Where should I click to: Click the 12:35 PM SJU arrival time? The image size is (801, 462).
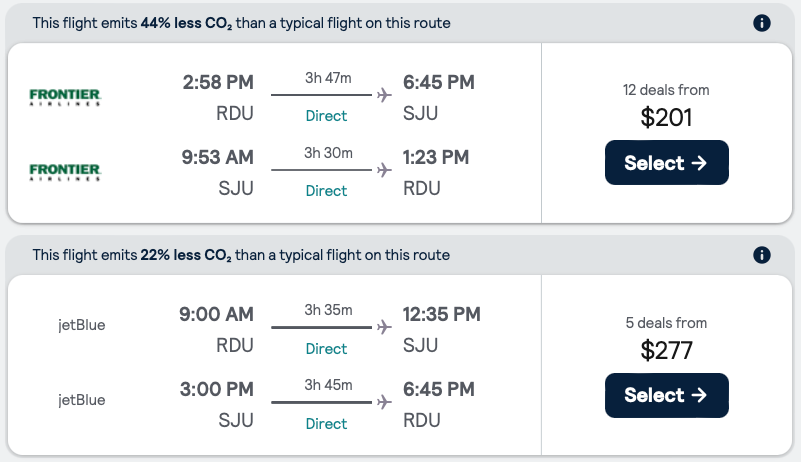point(441,315)
